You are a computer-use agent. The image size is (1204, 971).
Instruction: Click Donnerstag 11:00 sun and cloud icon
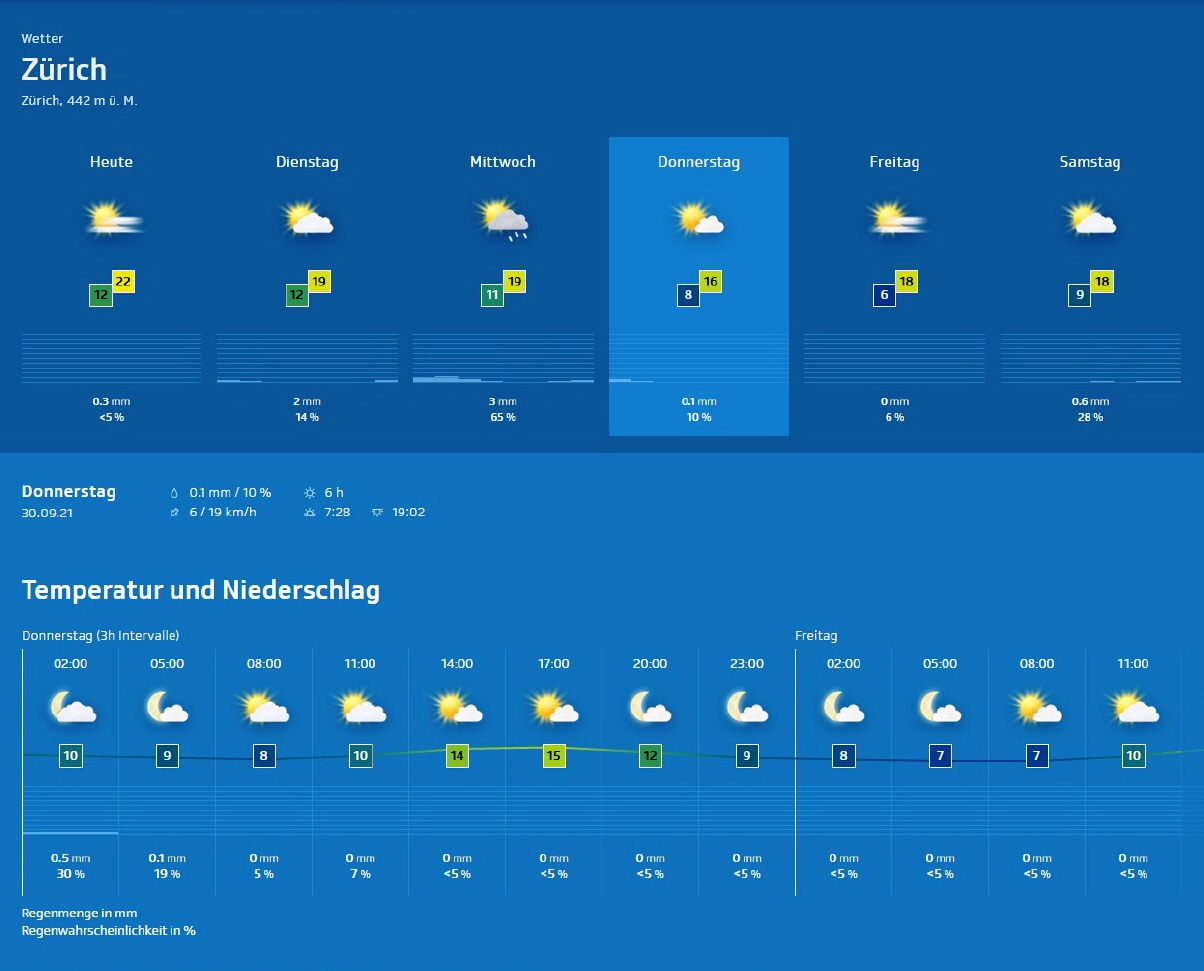361,707
